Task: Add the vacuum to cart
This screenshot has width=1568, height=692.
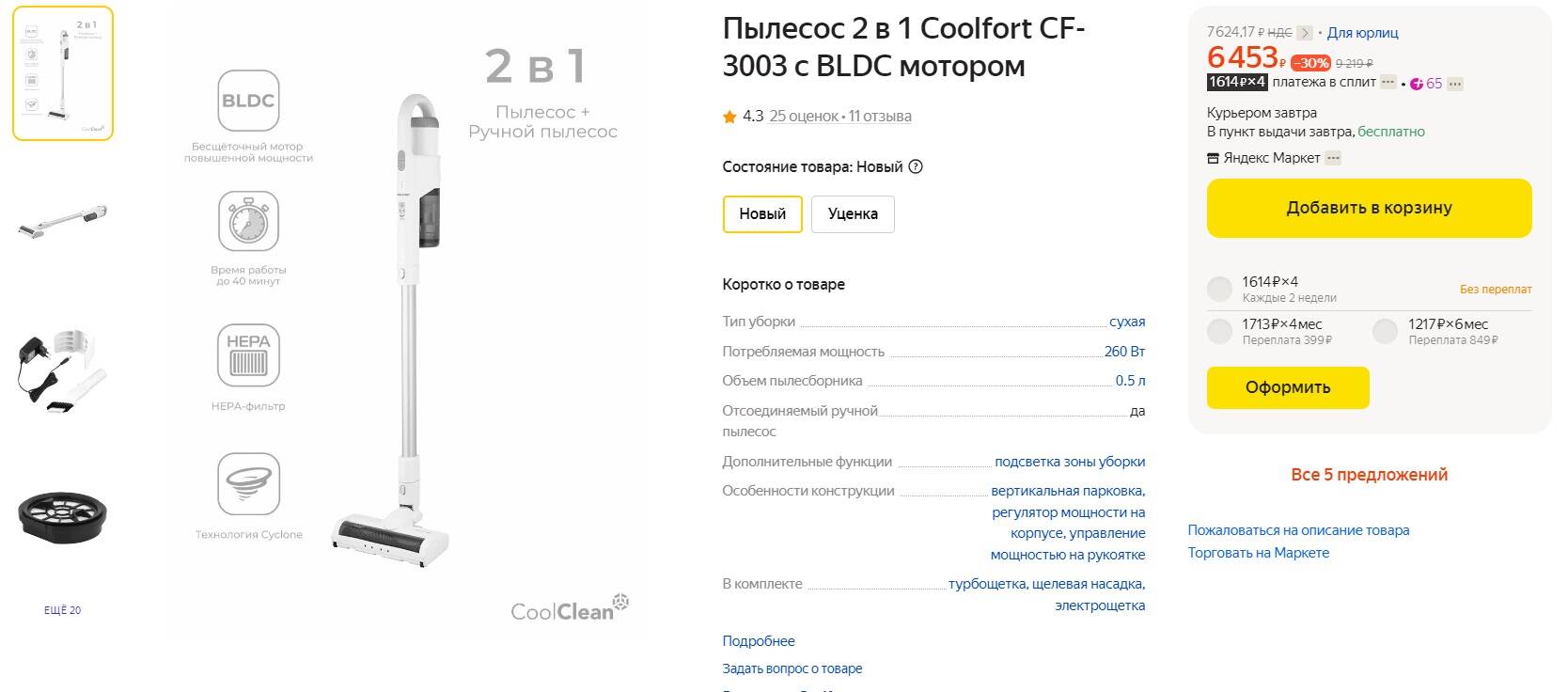Action: click(x=1369, y=208)
